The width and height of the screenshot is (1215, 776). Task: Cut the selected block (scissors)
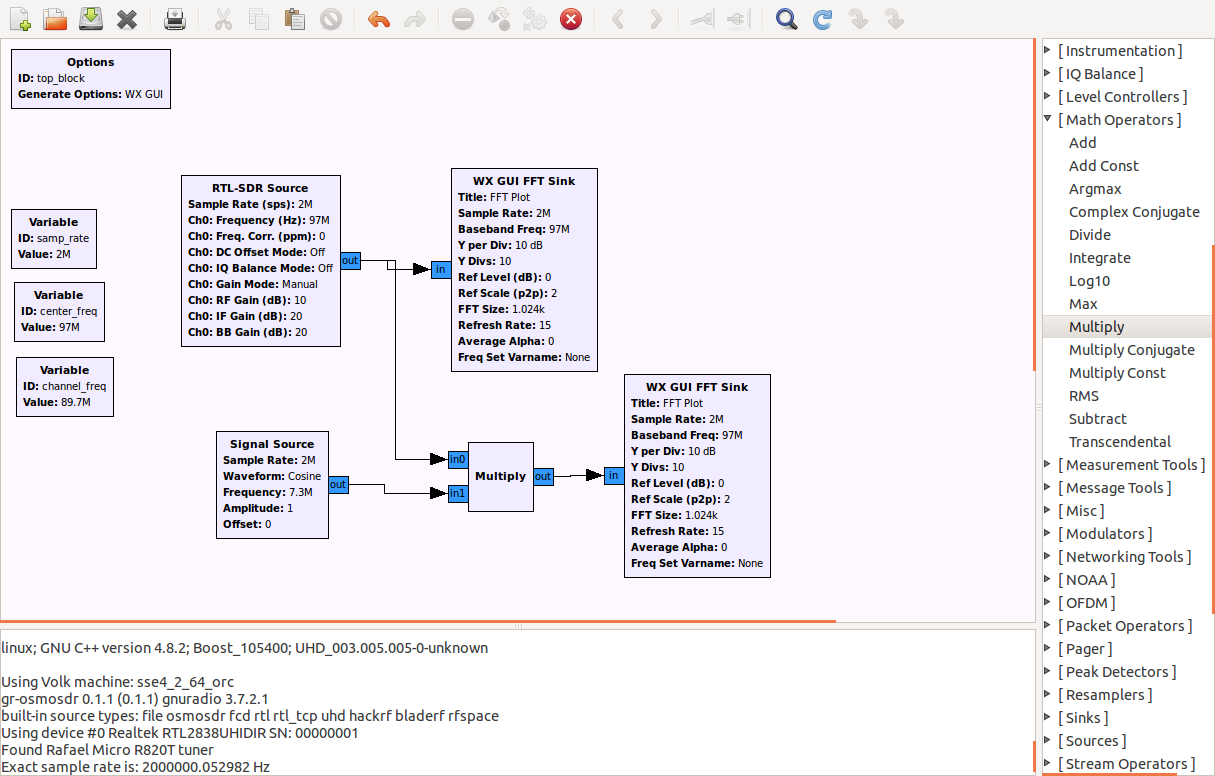coord(223,19)
